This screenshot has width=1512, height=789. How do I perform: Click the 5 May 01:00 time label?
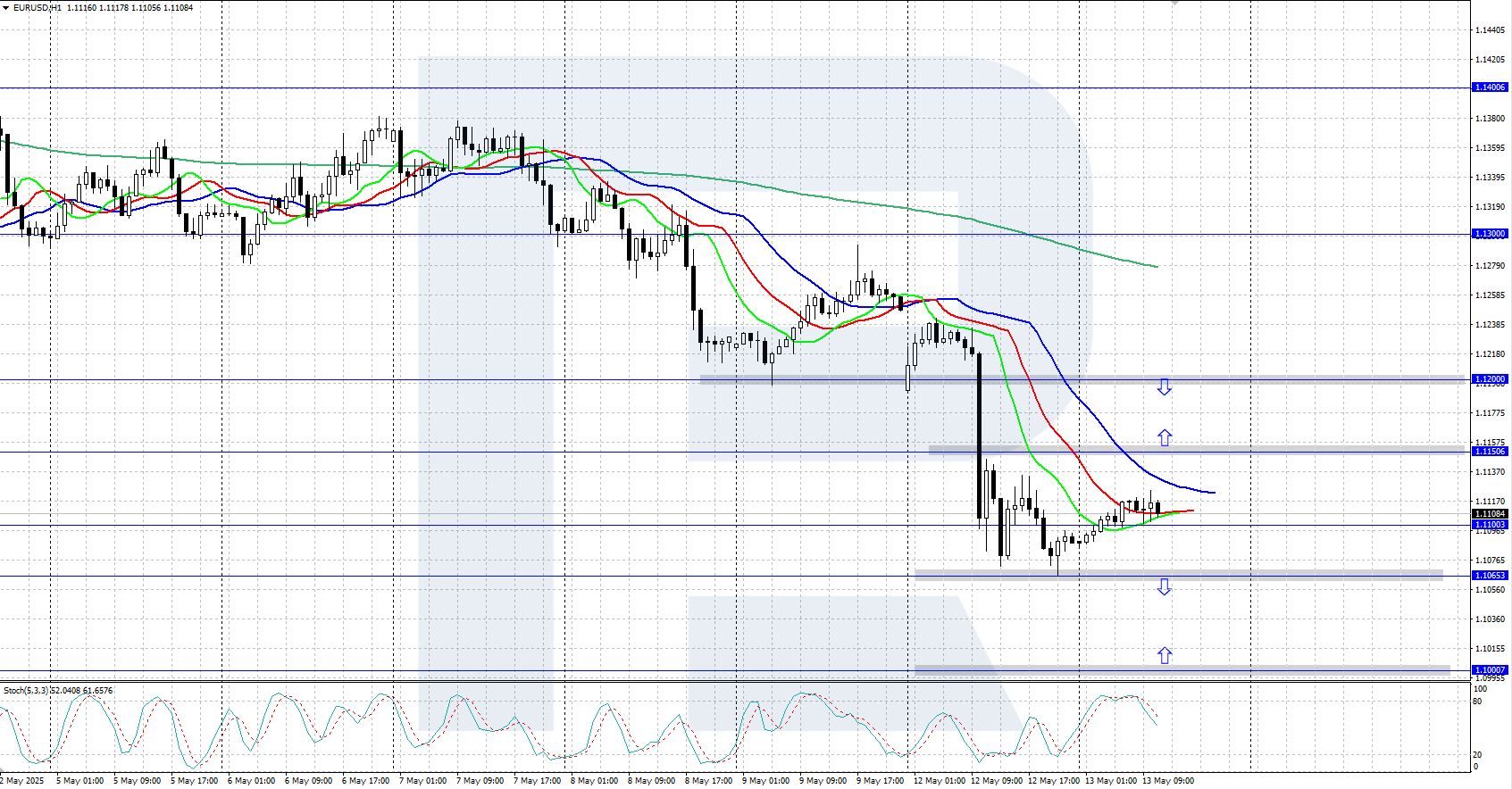click(x=79, y=781)
